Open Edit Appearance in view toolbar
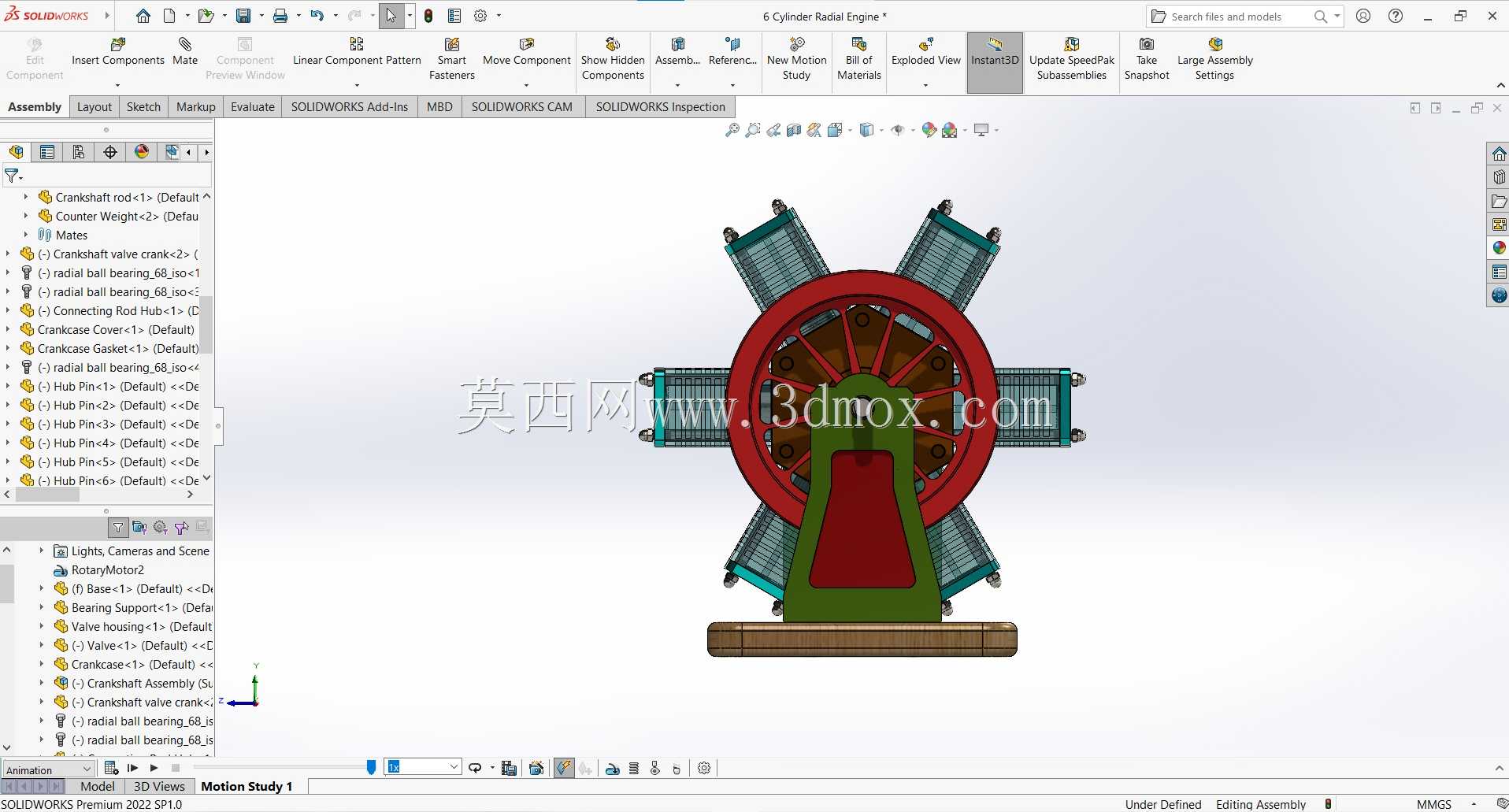Viewport: 1509px width, 812px height. [929, 130]
